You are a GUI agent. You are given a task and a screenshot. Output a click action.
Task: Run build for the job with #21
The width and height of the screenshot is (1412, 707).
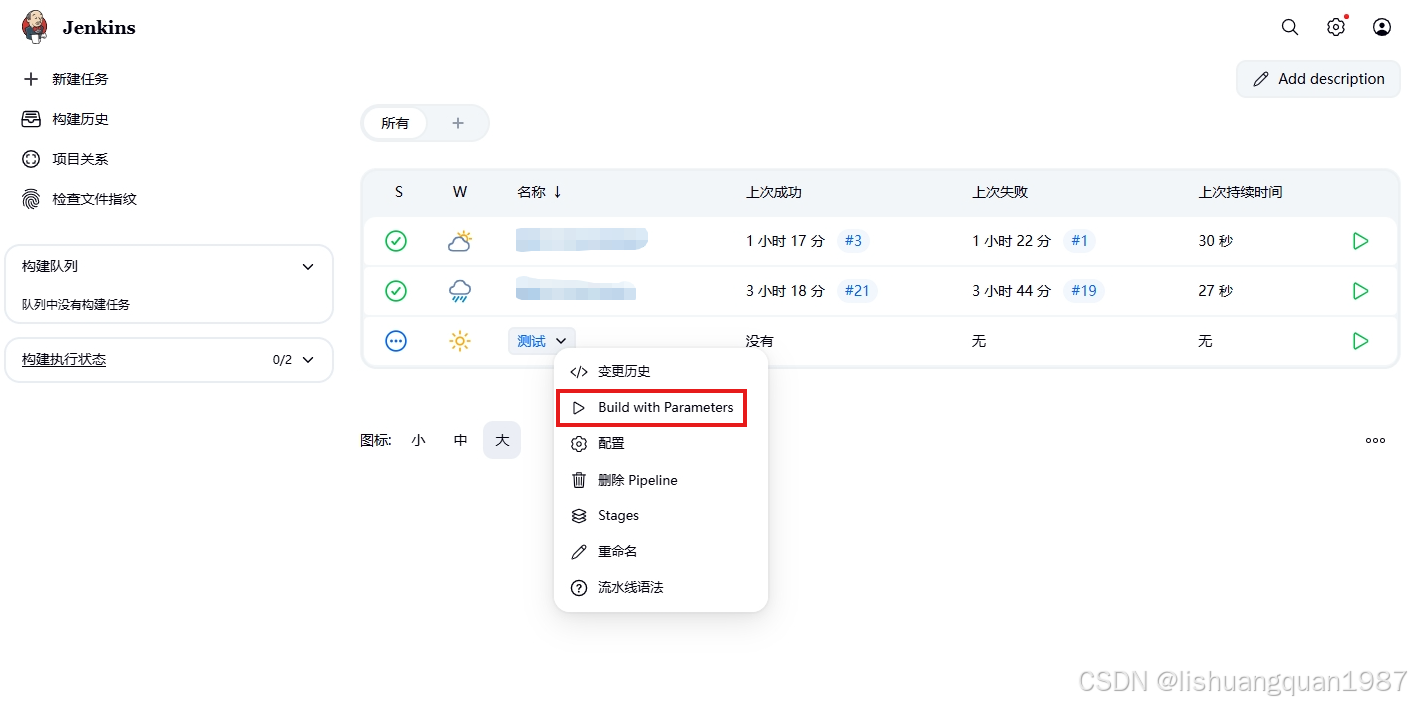click(1360, 291)
